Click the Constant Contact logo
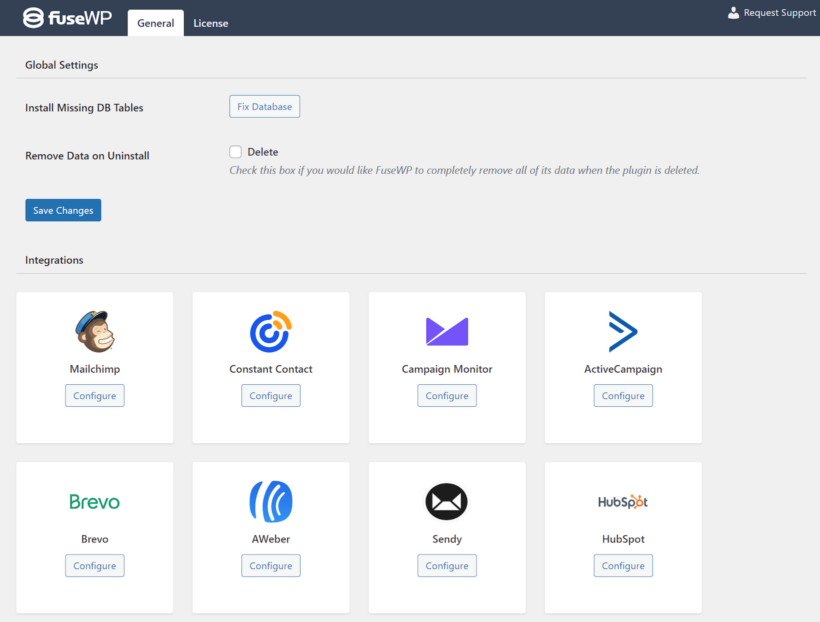The image size is (820, 622). (270, 330)
